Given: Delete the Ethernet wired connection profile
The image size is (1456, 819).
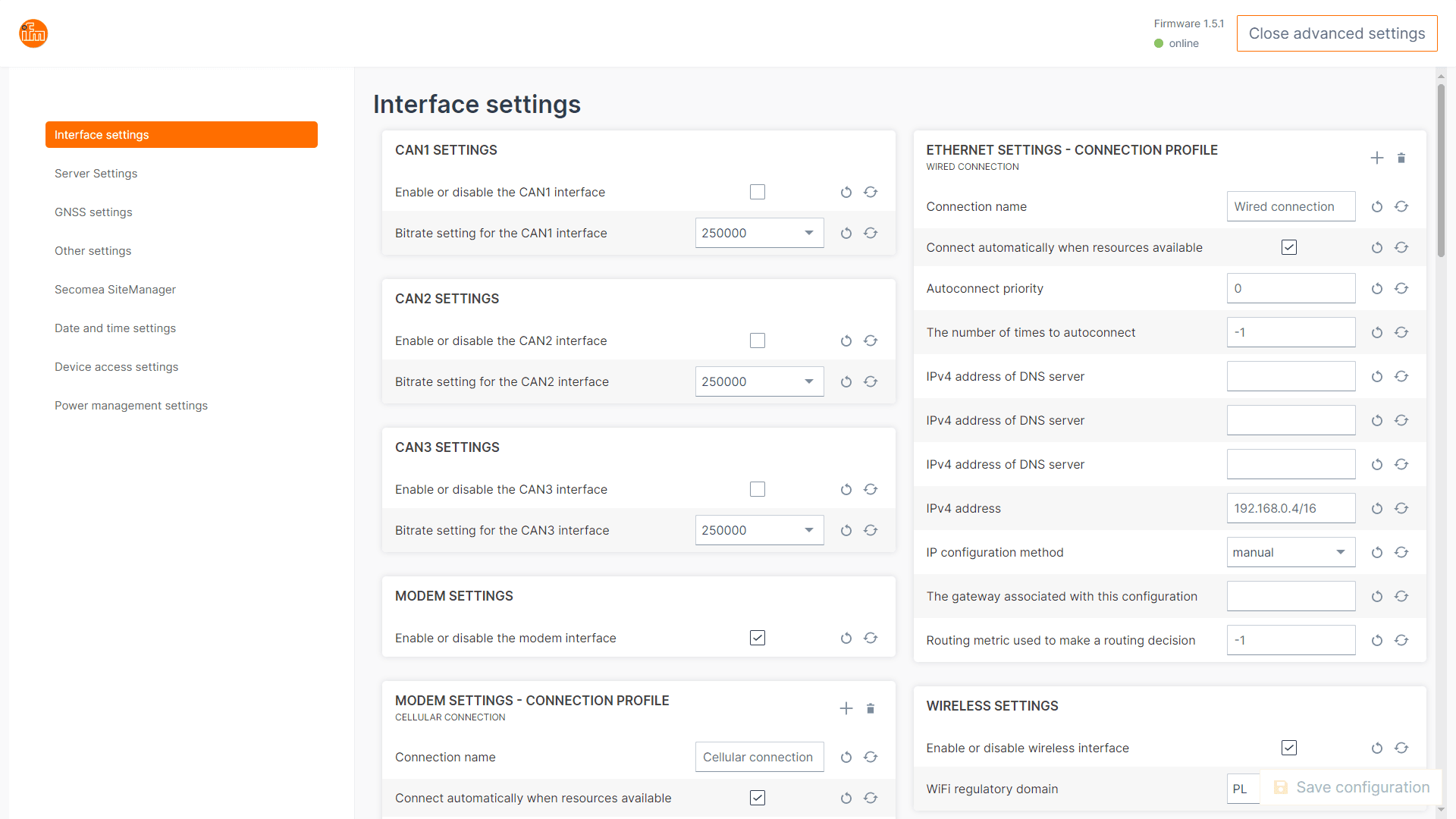Looking at the screenshot, I should pyautogui.click(x=1401, y=158).
